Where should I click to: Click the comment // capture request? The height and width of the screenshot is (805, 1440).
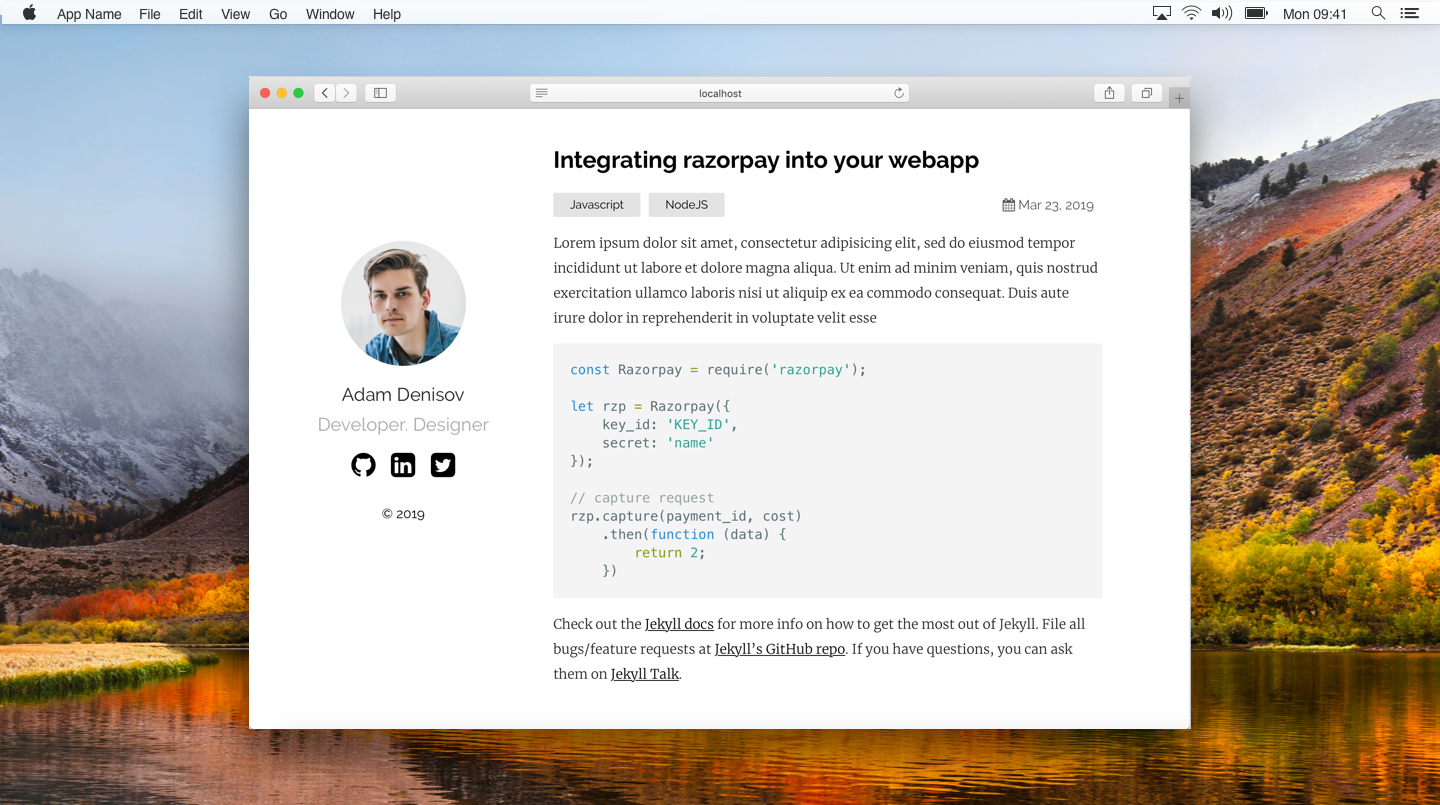pyautogui.click(x=642, y=498)
